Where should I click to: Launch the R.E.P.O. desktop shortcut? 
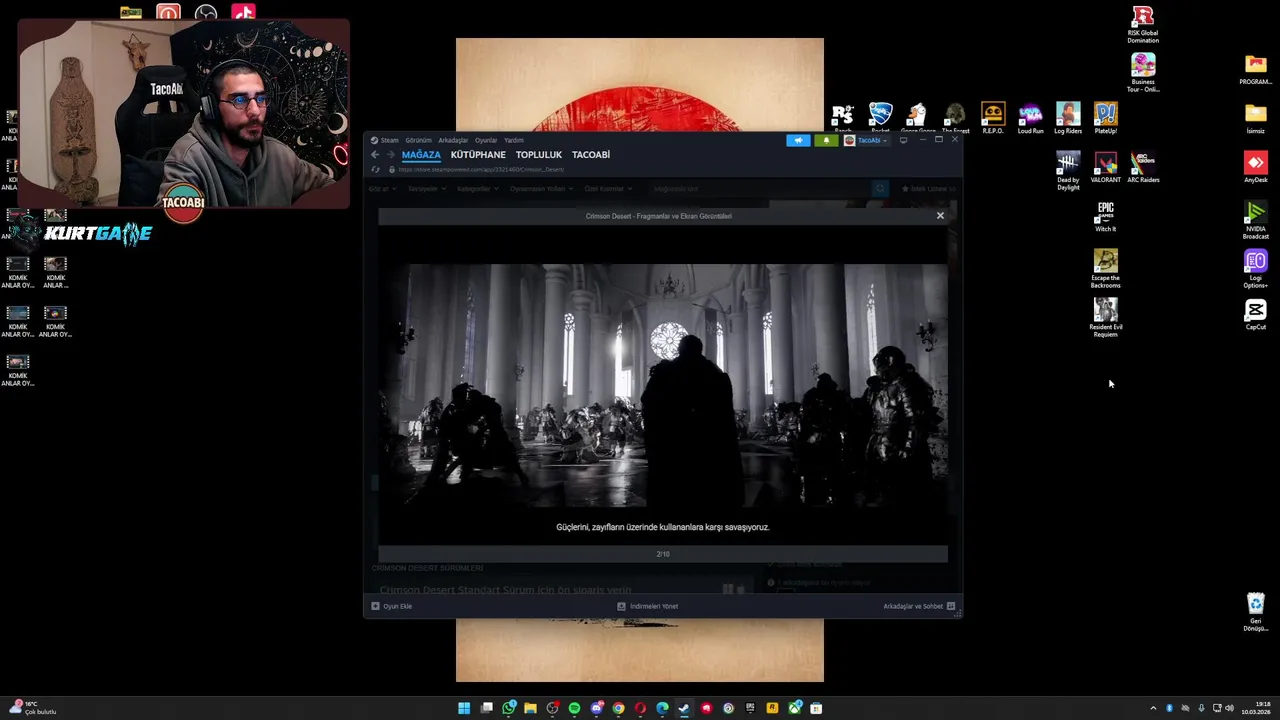993,118
